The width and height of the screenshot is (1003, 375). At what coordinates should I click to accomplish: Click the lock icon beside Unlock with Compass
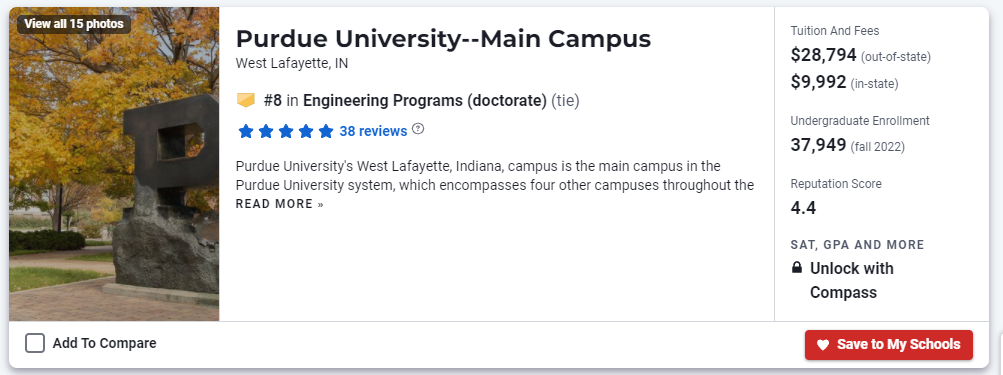[x=796, y=267]
